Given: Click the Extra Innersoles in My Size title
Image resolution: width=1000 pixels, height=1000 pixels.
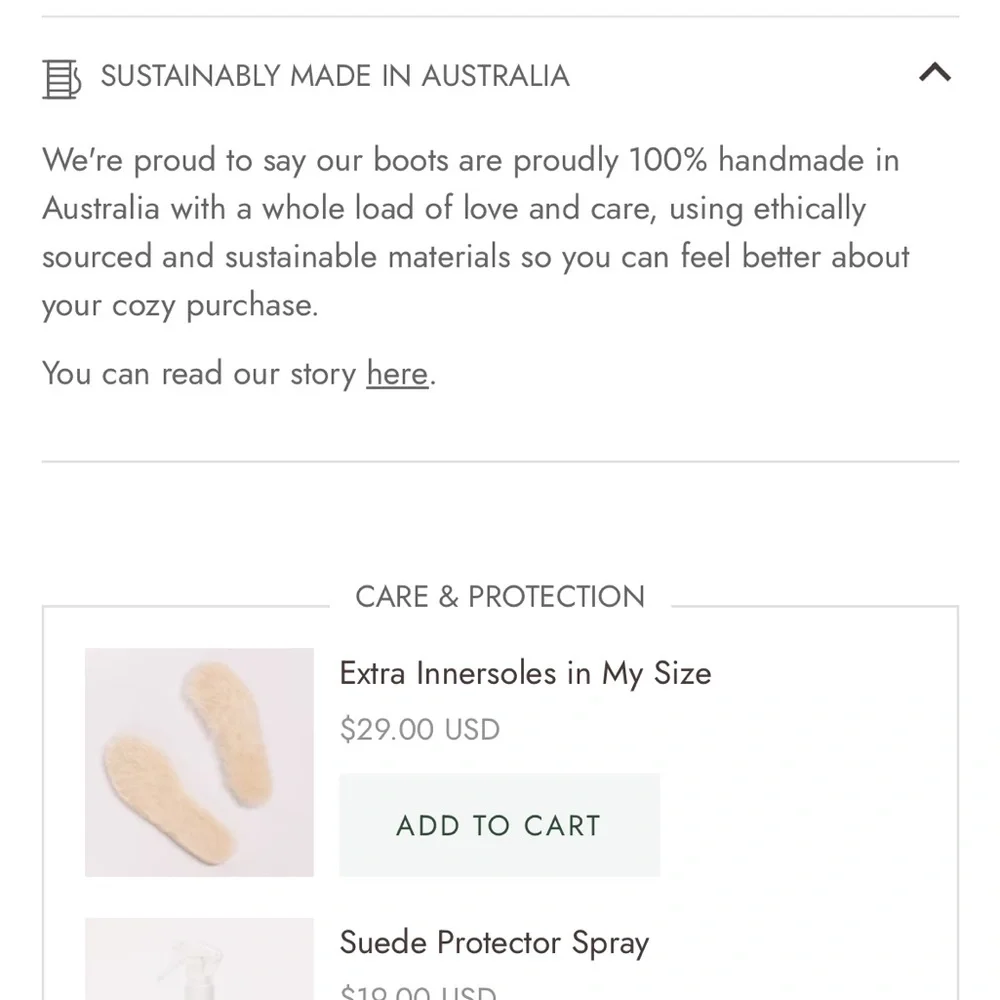Looking at the screenshot, I should pos(525,673).
